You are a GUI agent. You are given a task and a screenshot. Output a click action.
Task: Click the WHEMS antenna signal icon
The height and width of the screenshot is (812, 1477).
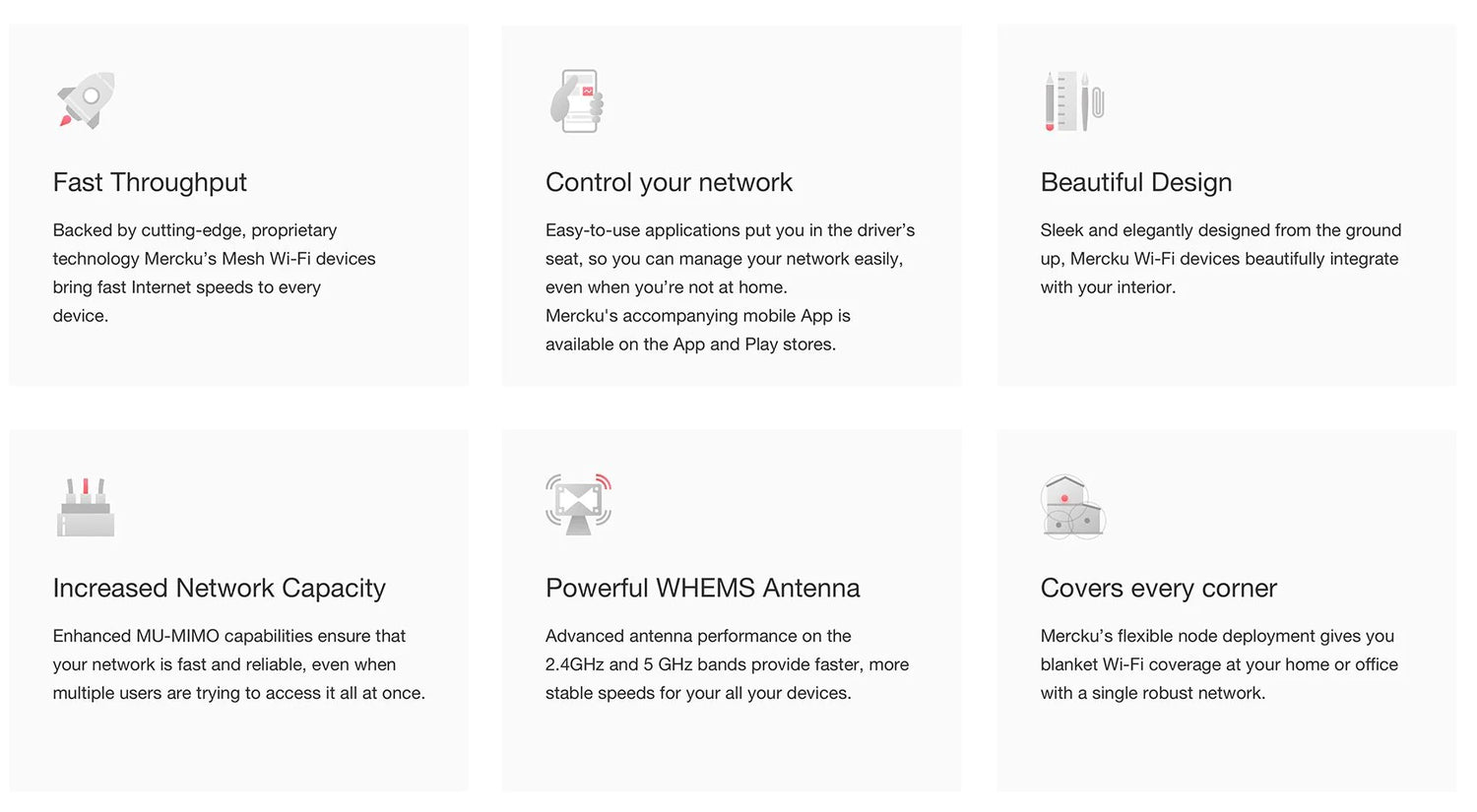[578, 504]
